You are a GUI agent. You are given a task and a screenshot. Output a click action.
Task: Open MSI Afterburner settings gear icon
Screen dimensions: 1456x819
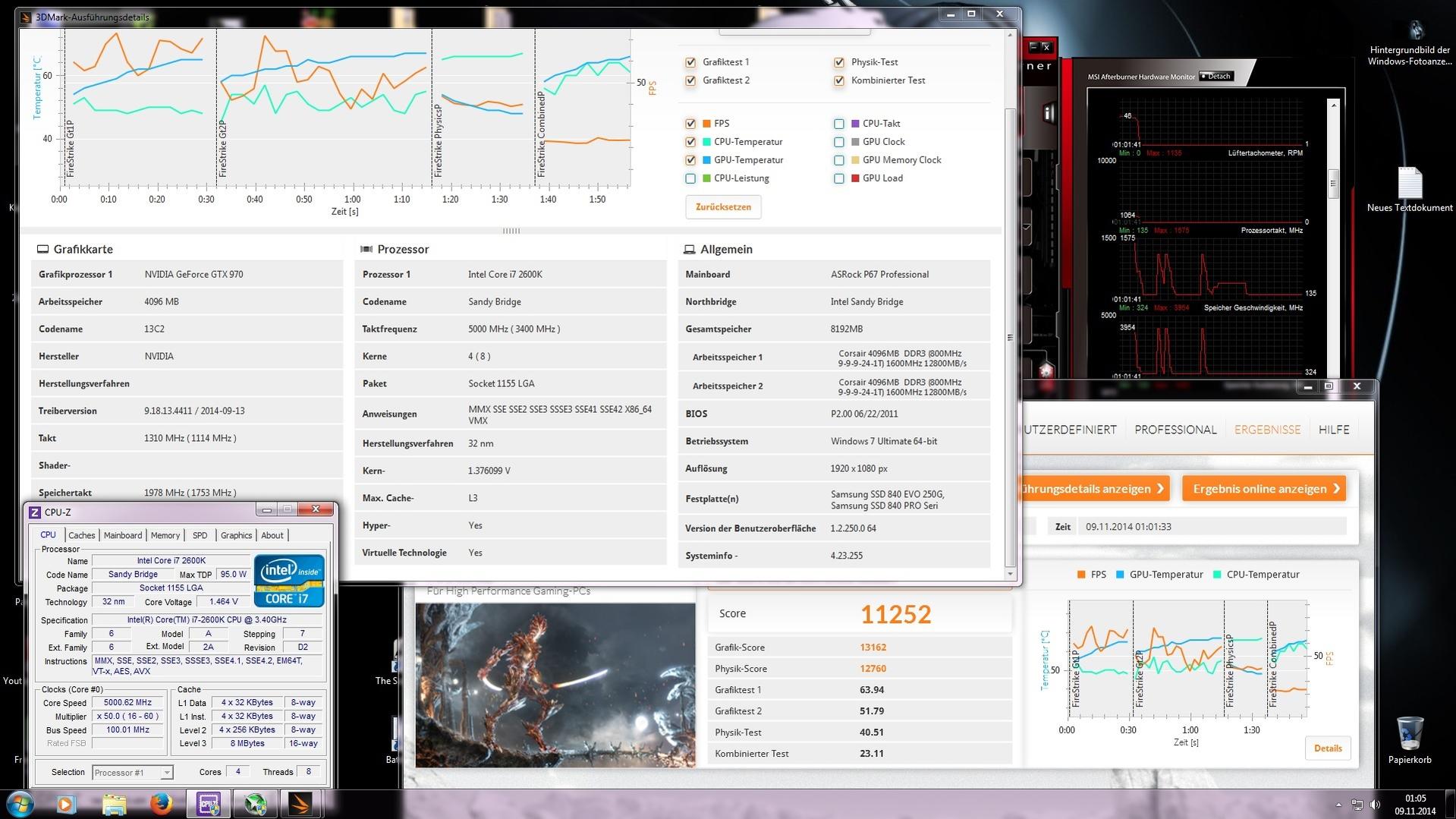tap(1047, 370)
